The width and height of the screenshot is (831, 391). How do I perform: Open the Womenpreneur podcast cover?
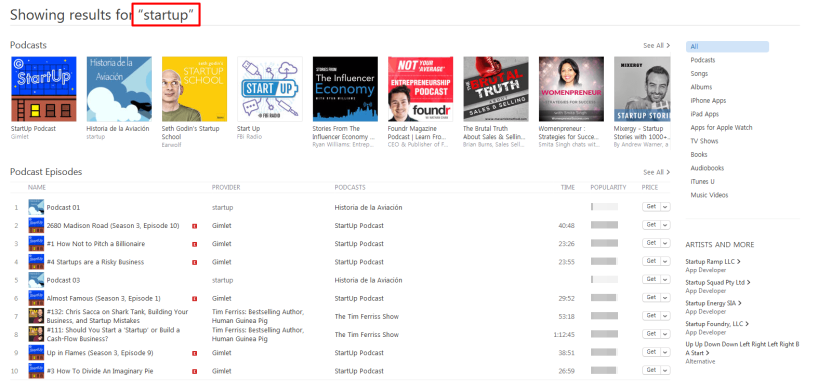click(571, 89)
